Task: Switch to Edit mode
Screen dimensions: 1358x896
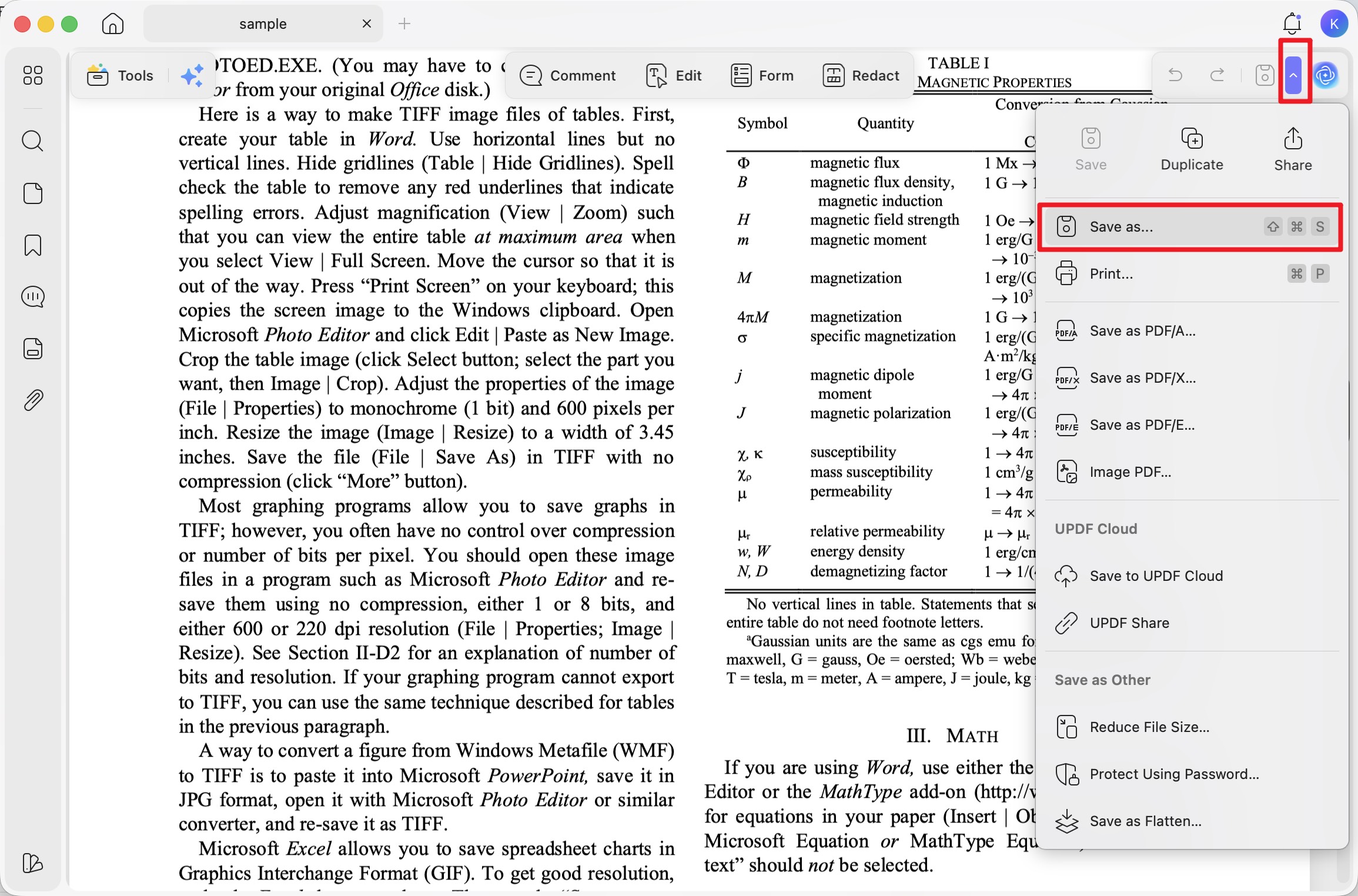Action: [x=674, y=76]
